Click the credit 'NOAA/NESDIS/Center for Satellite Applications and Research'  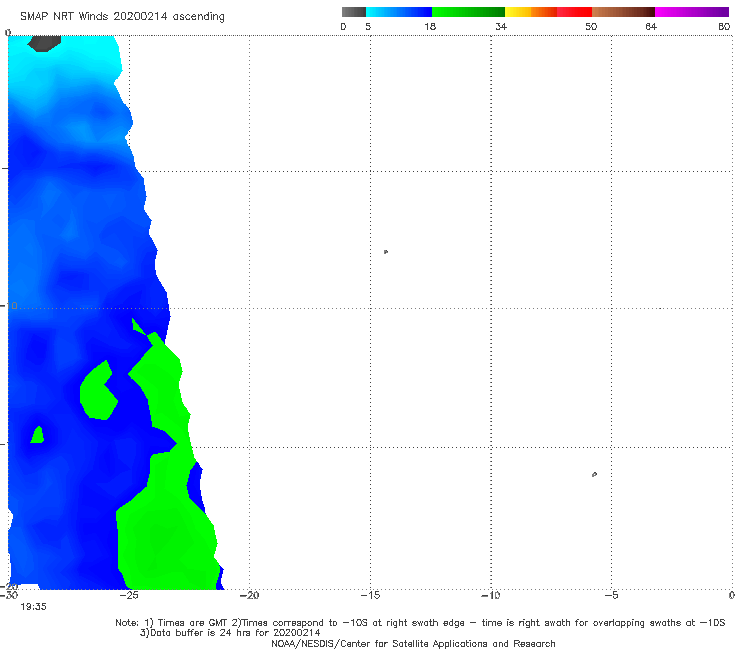click(413, 644)
